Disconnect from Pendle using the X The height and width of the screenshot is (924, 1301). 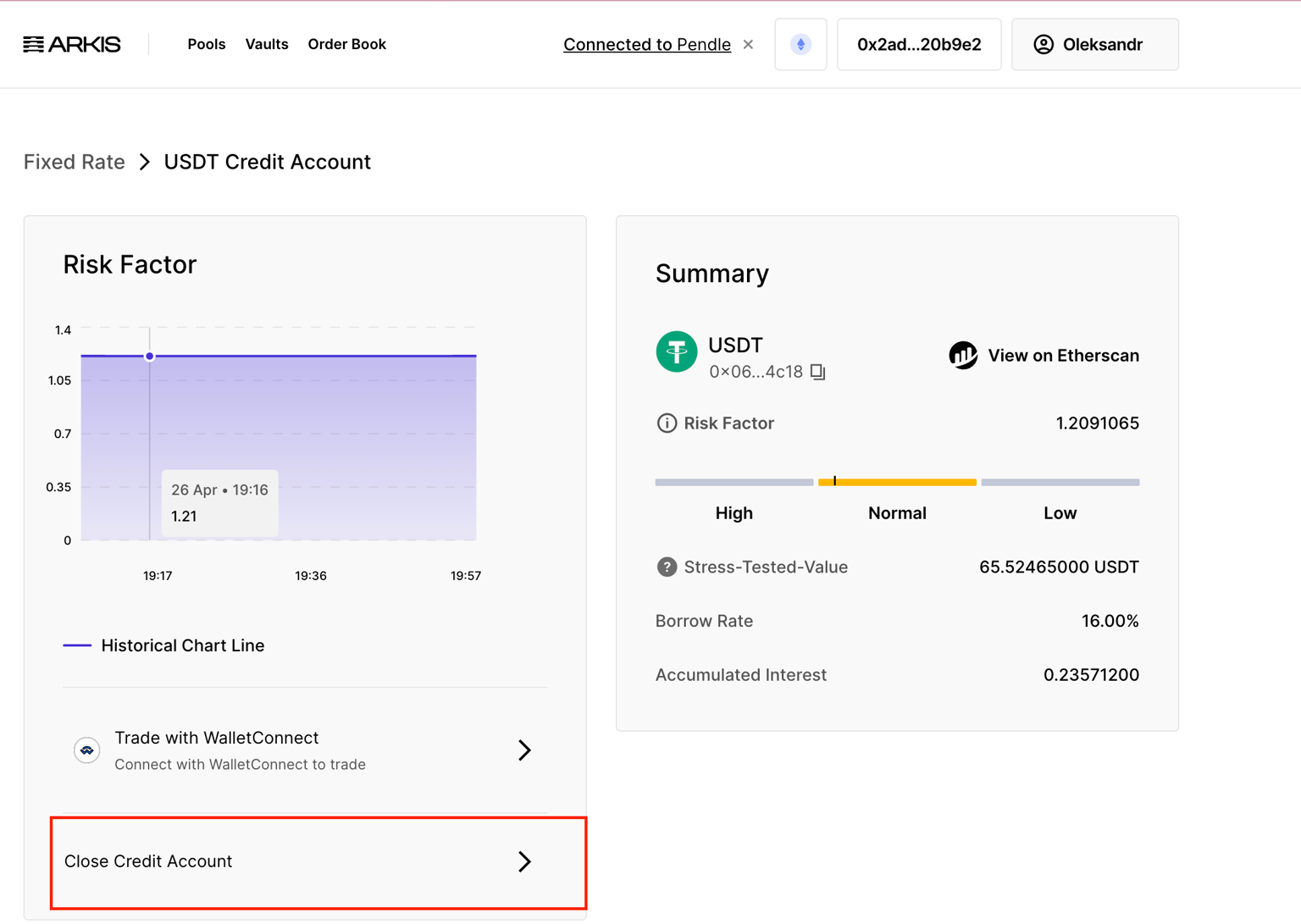[x=748, y=45]
